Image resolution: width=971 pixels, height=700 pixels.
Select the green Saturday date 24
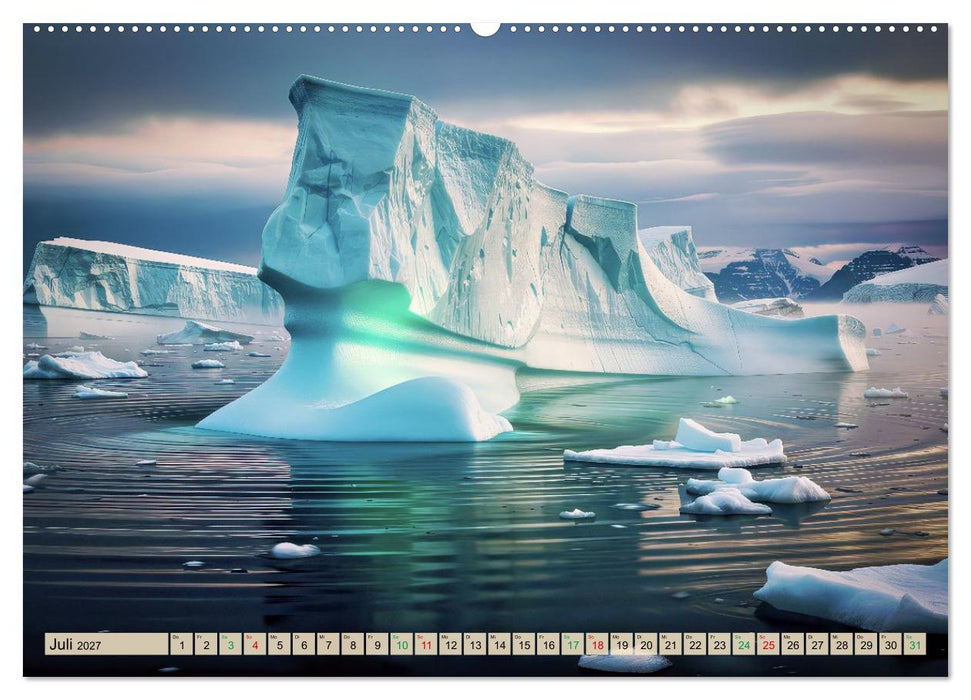coord(744,644)
